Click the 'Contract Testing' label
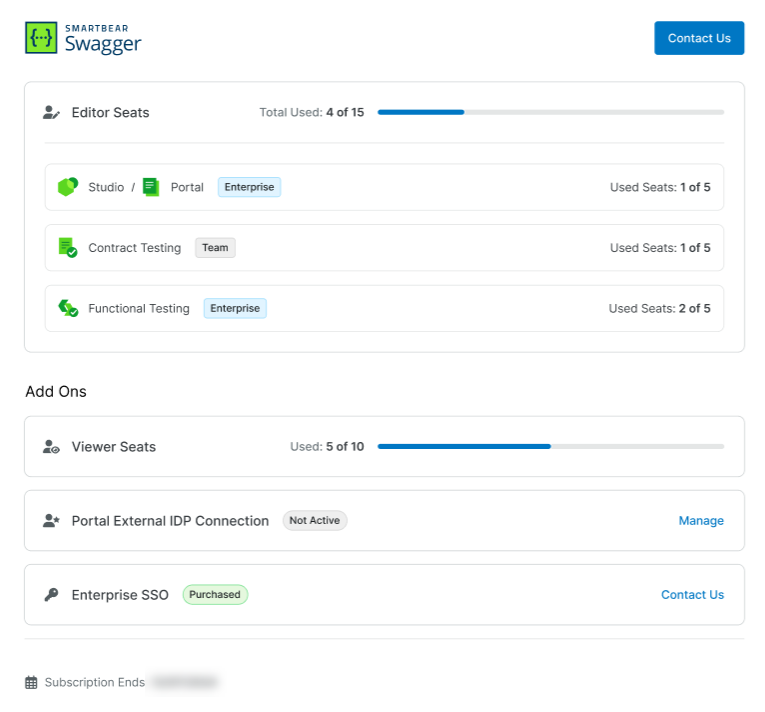765x712 pixels. click(135, 248)
